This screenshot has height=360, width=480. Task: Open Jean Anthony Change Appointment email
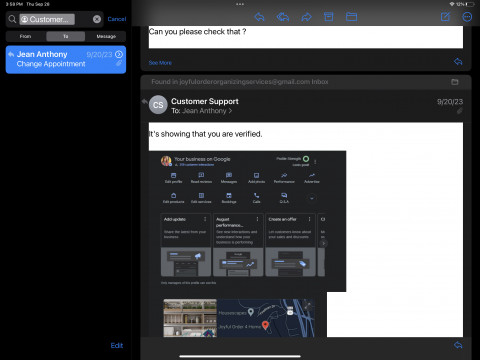tap(66, 59)
